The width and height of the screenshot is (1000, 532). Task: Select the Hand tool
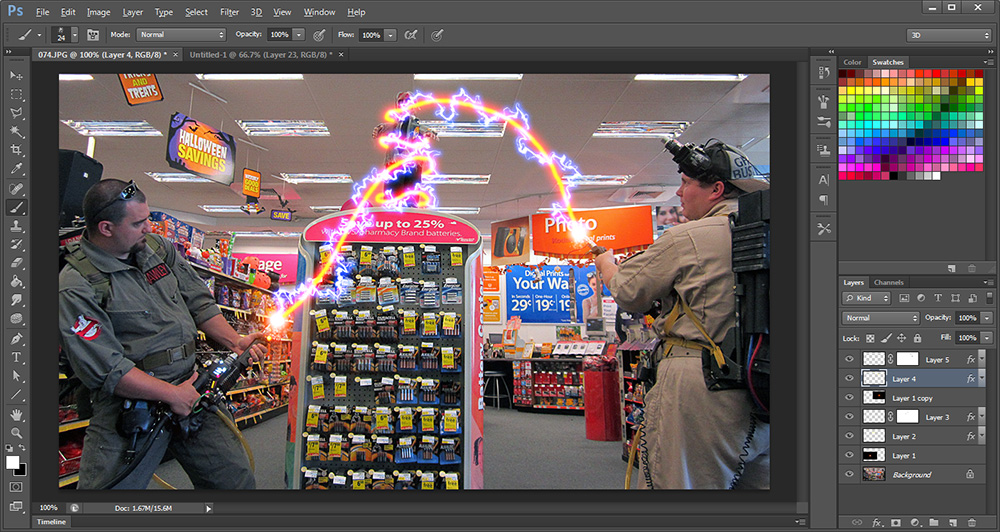tap(17, 415)
